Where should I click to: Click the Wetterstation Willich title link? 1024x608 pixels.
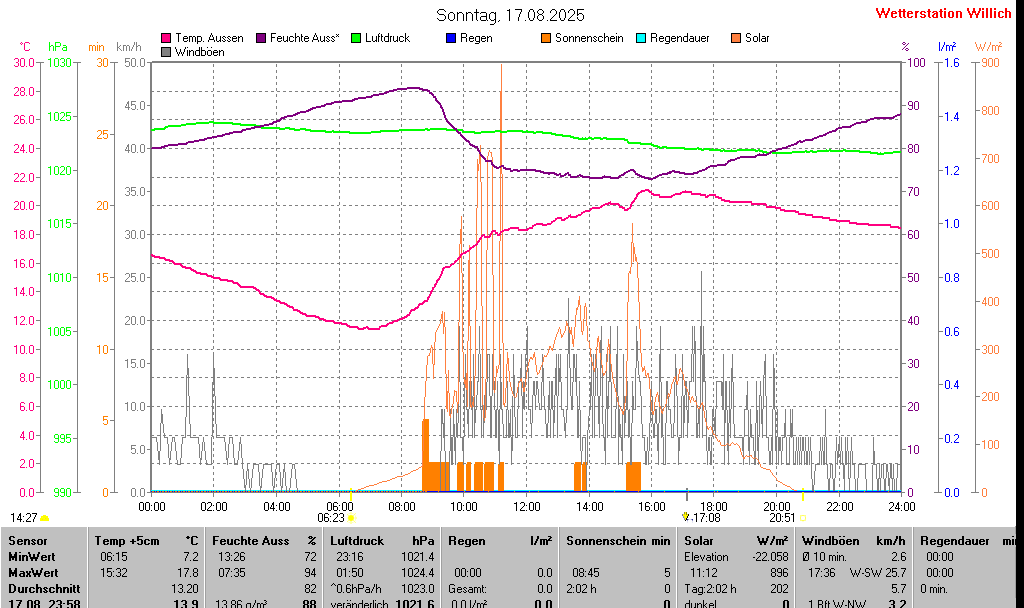(943, 13)
